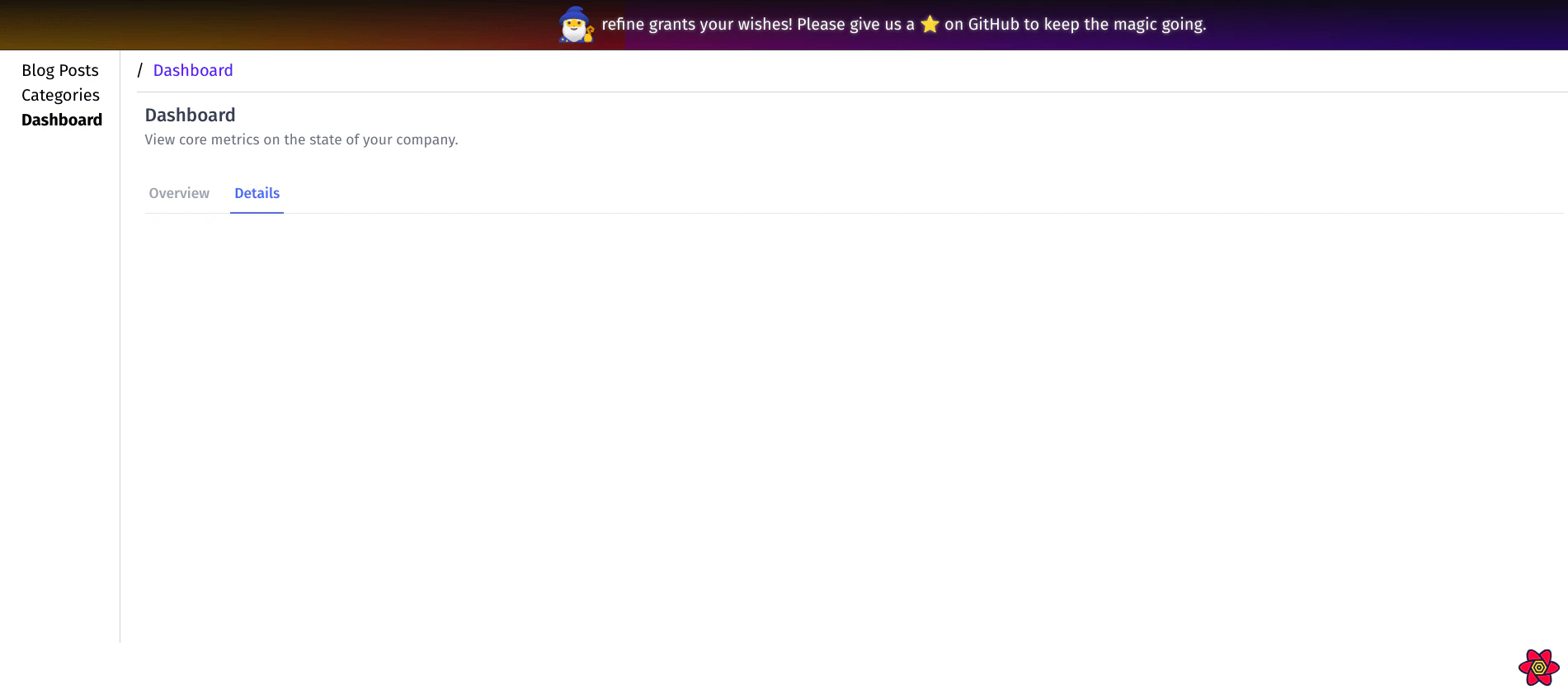Open Blog Posts from the sidebar

(x=60, y=70)
